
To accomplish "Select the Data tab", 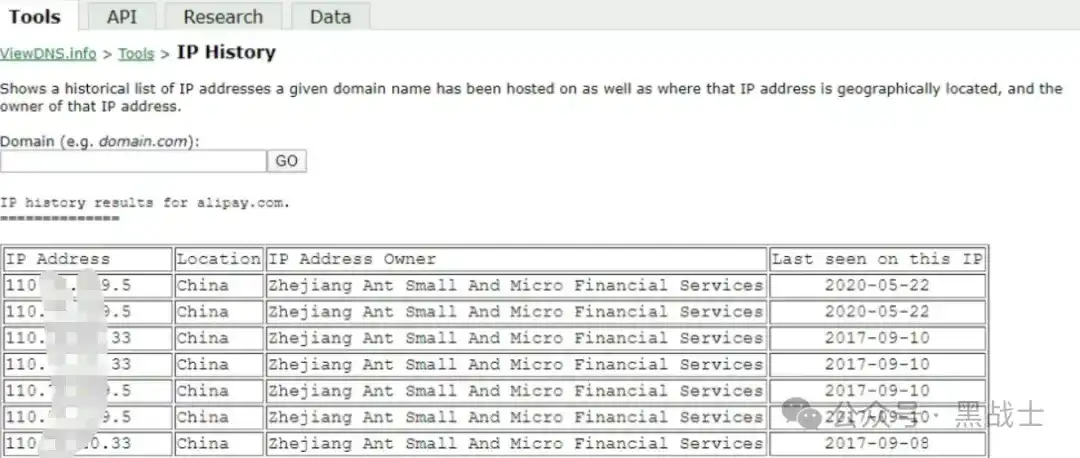I will click(x=330, y=16).
